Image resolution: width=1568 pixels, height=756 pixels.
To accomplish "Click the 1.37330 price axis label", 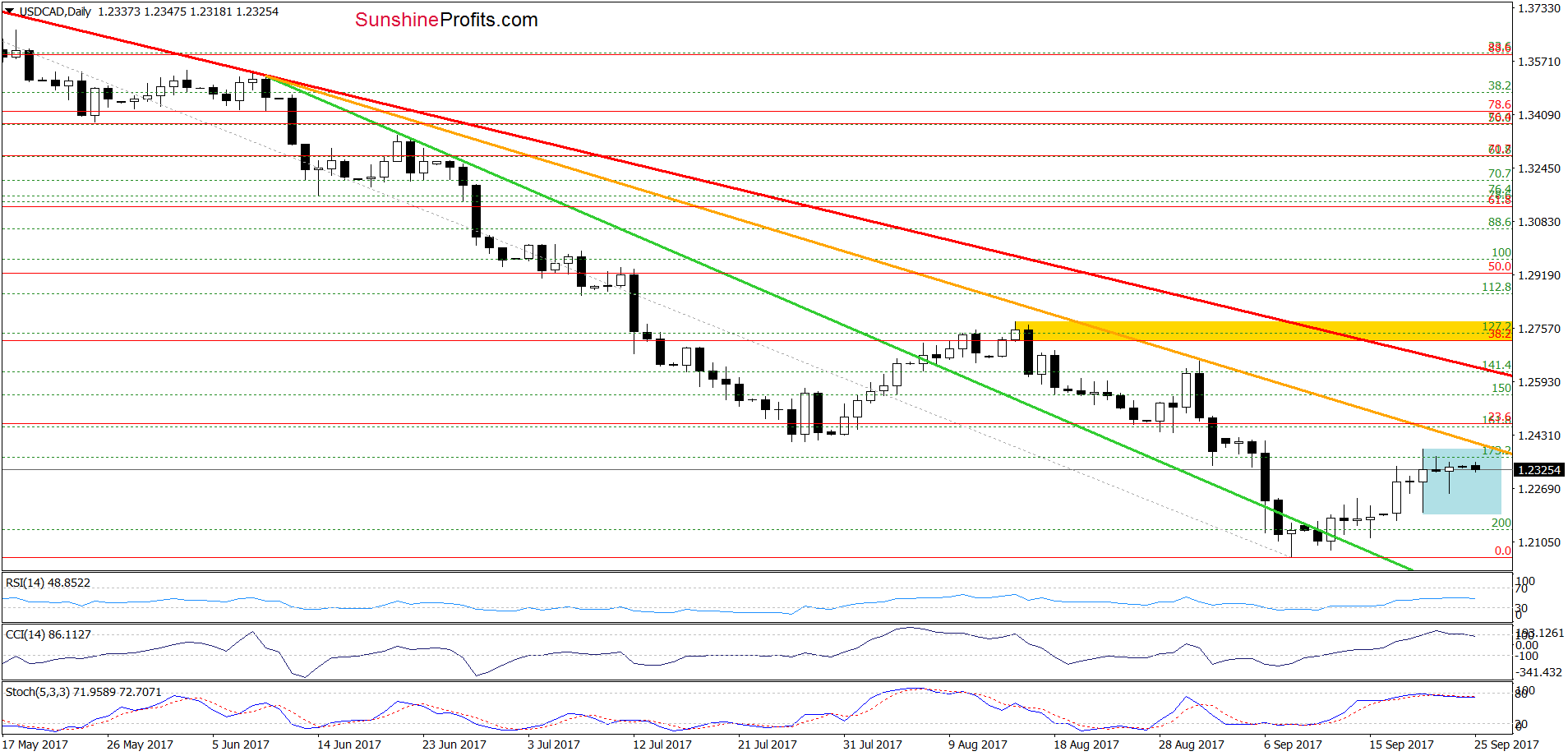I will pos(1538,8).
